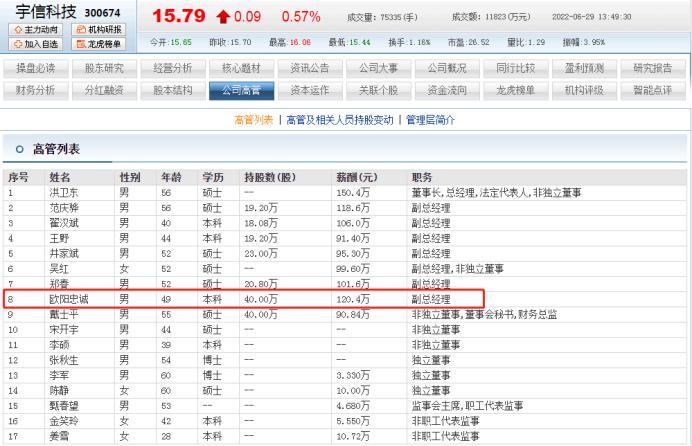
Task: Open 资本运作 tab
Action: (310, 90)
